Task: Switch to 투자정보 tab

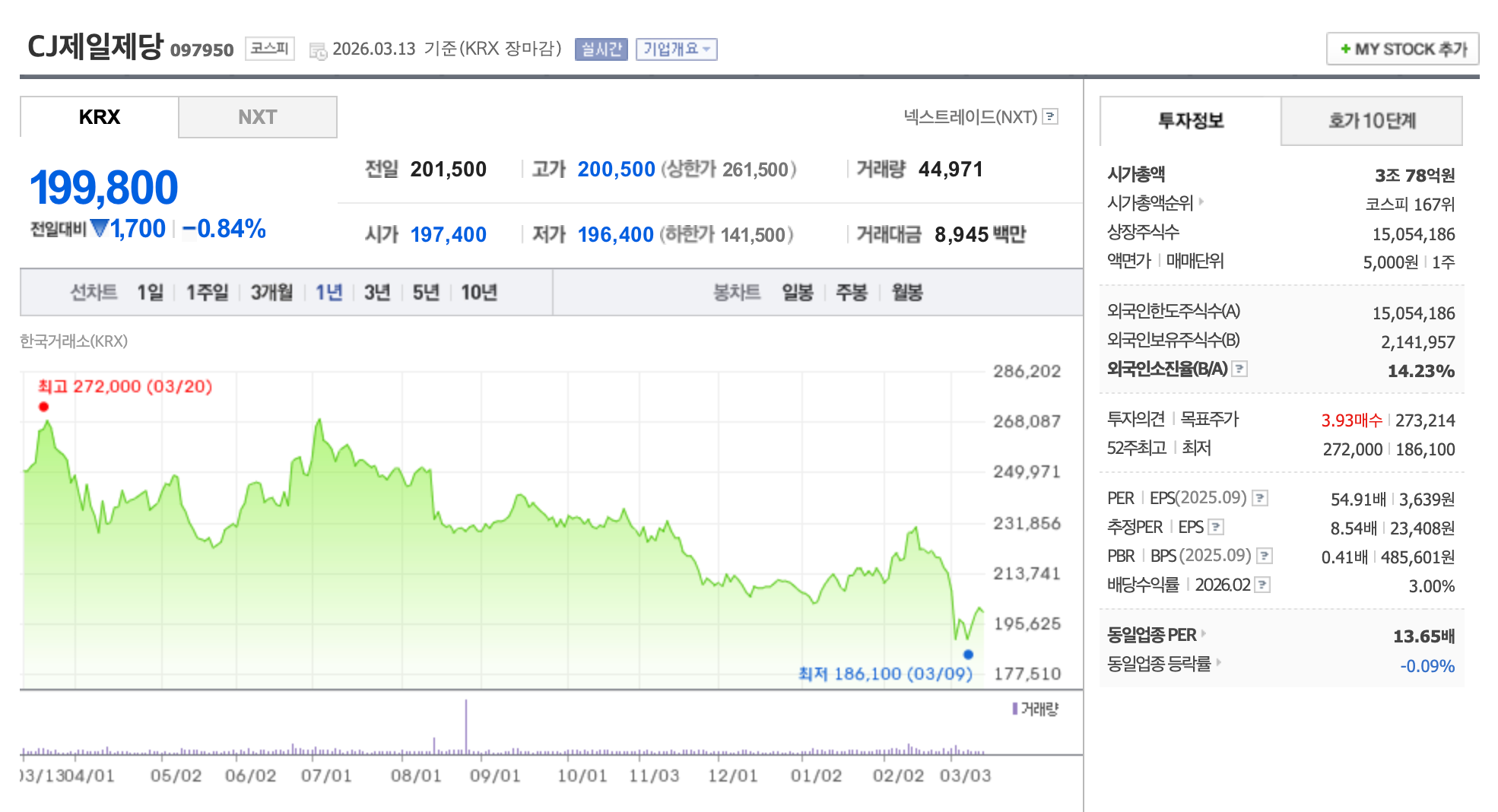Action: coord(1191,121)
